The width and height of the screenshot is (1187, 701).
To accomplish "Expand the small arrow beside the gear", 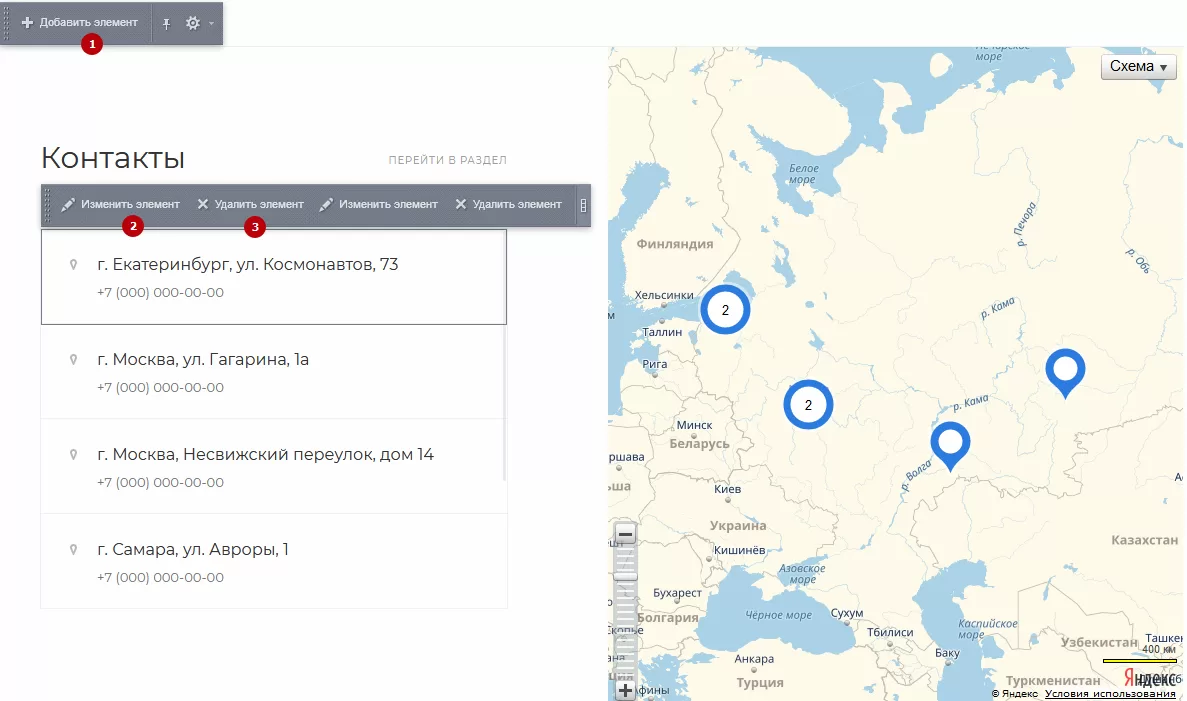I will point(211,23).
